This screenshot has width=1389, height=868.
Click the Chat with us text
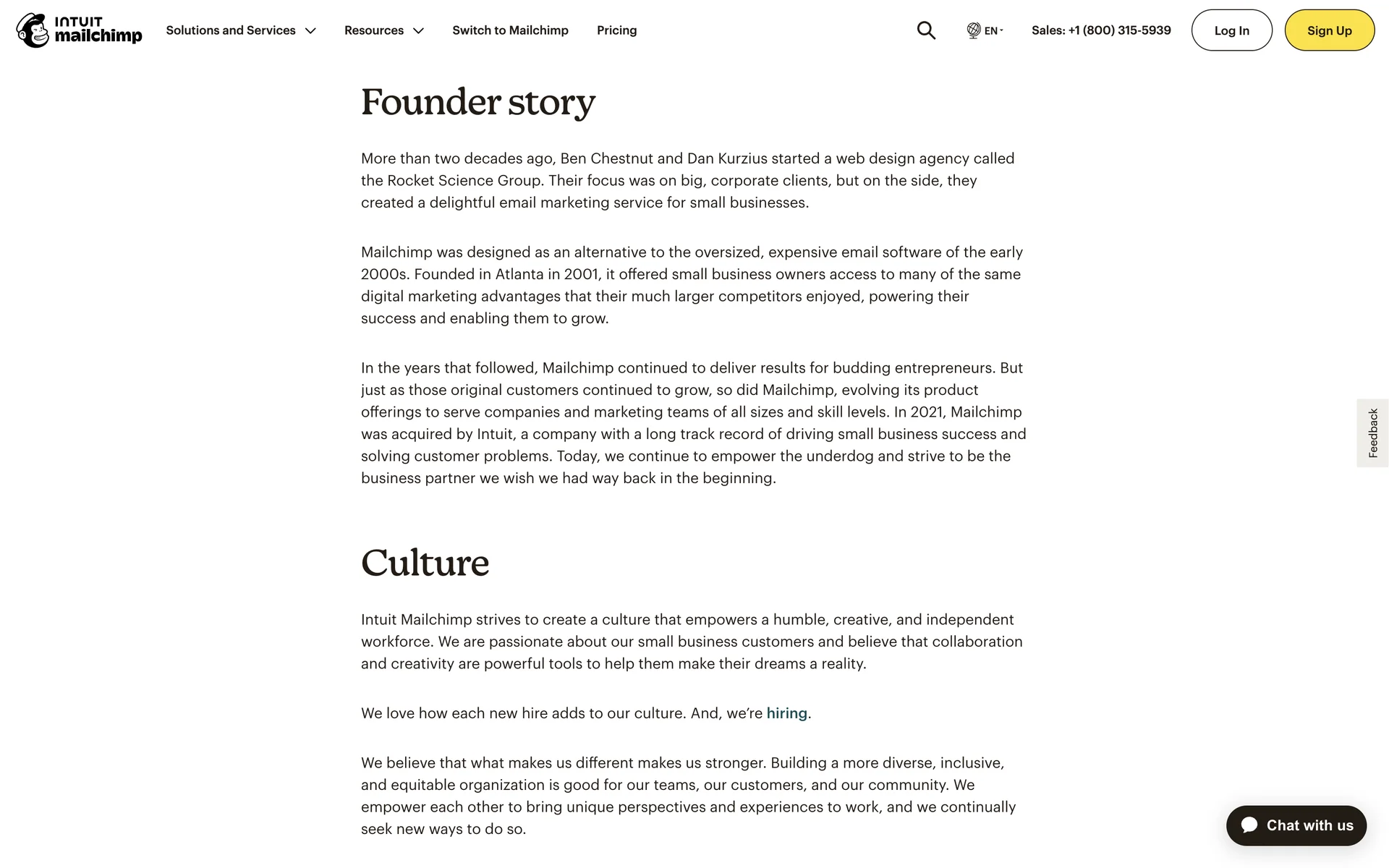(1309, 825)
